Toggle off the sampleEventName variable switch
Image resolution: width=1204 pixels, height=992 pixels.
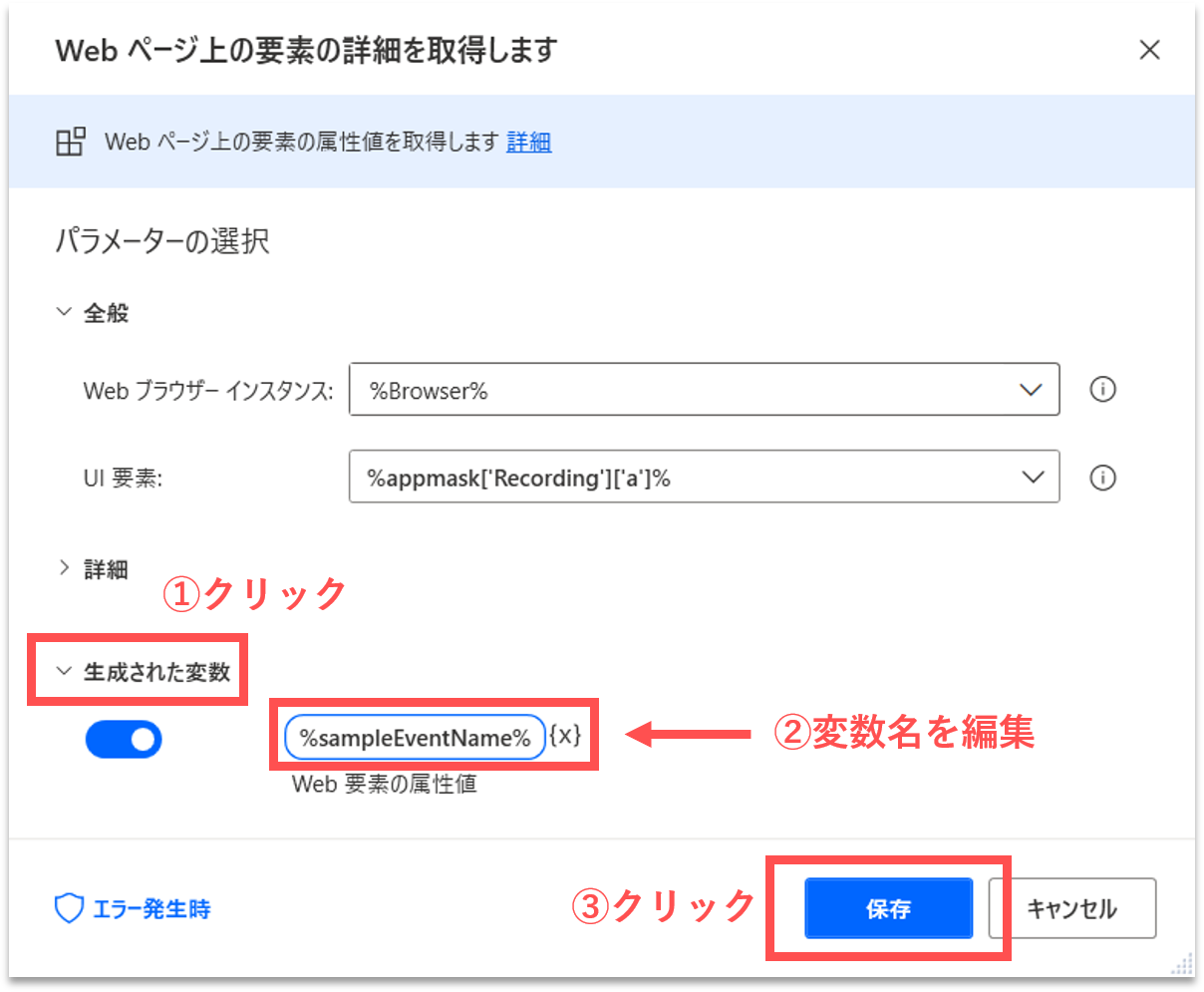(124, 740)
